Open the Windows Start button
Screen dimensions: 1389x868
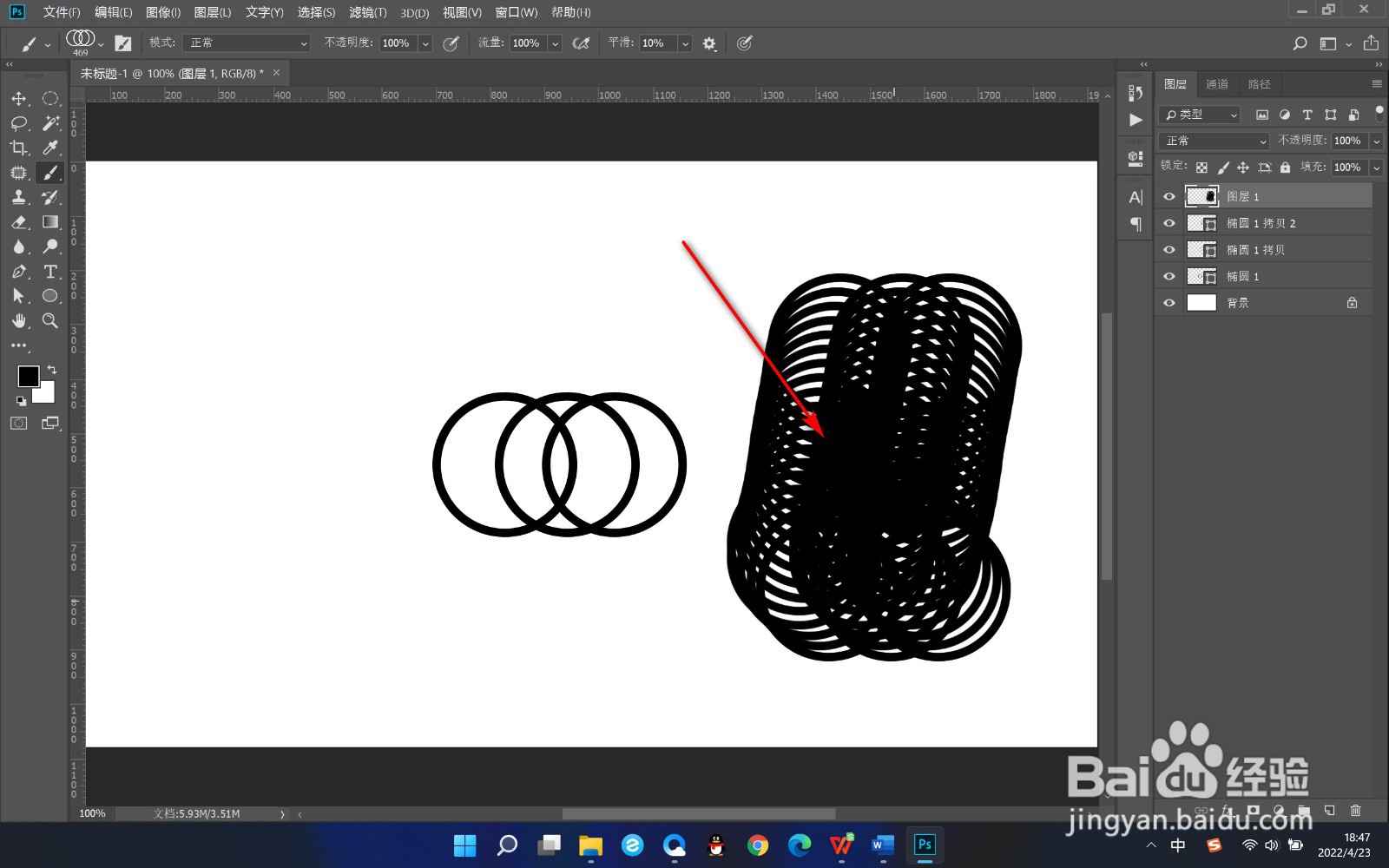tap(465, 845)
